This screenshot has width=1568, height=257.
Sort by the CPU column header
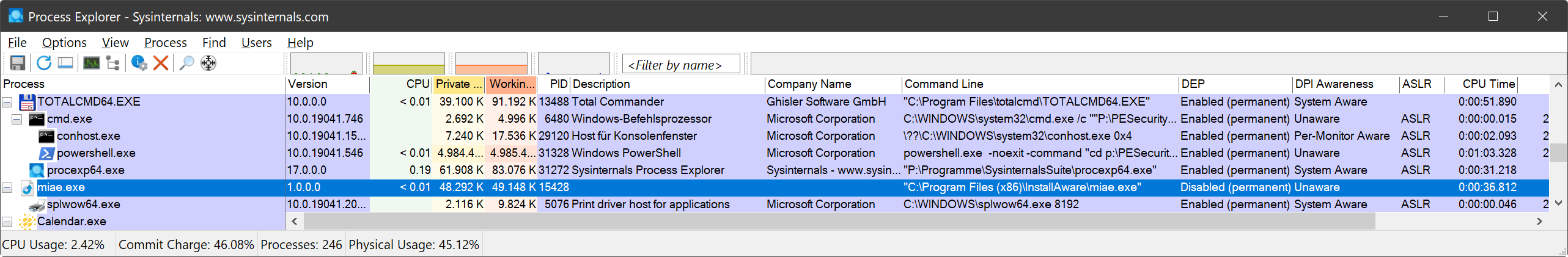coord(402,84)
